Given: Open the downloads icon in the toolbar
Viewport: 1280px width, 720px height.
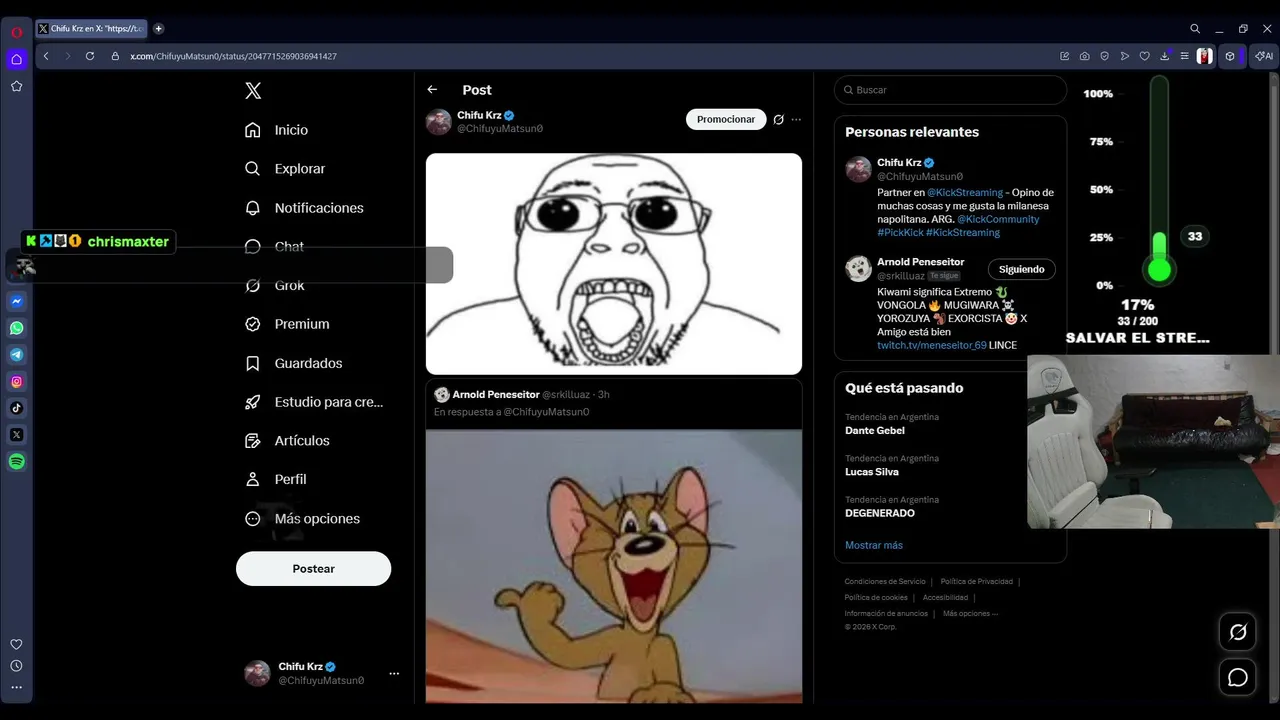Looking at the screenshot, I should tap(1164, 56).
